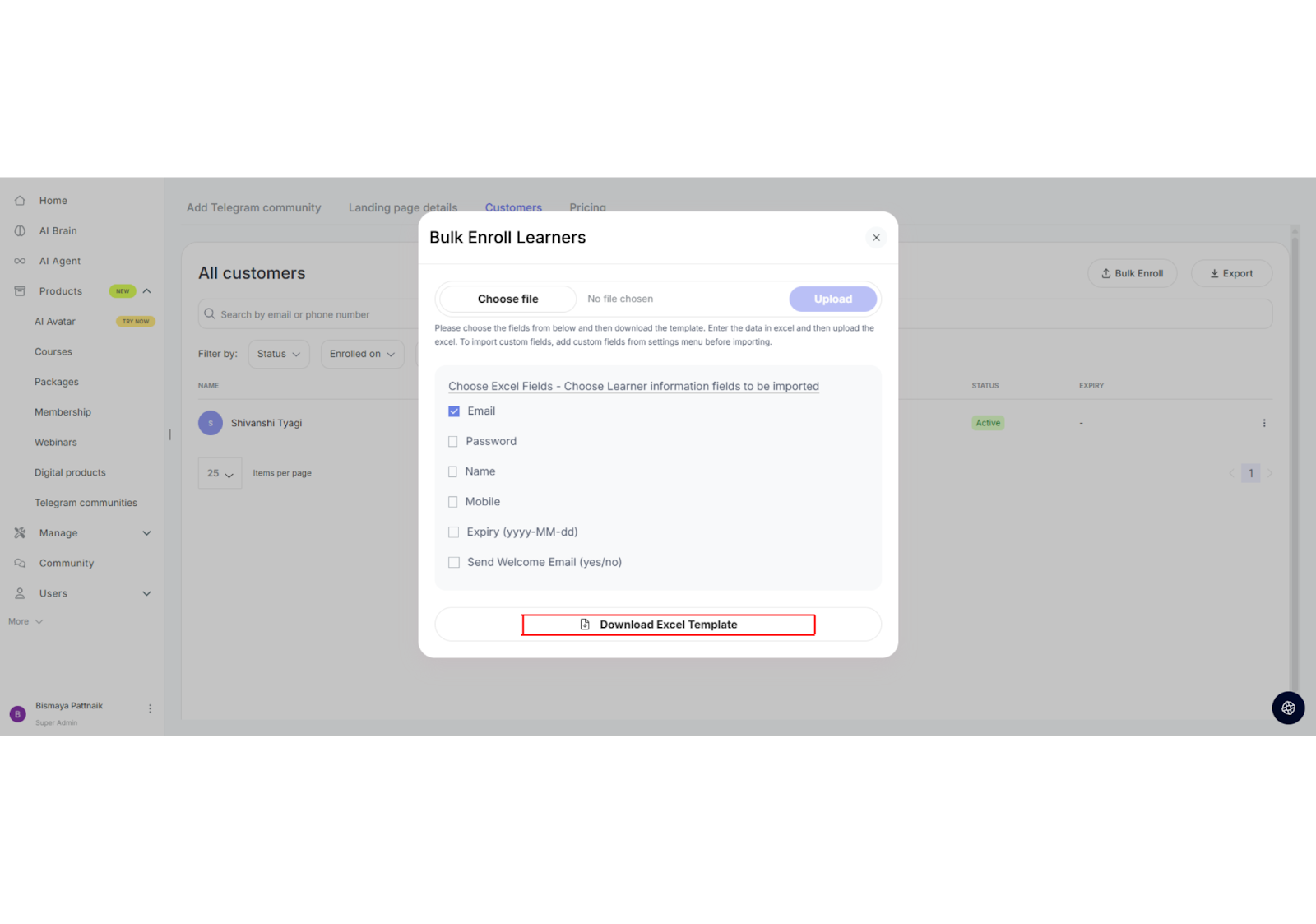Click the Home icon in sidebar
The image size is (1316, 924).
[20, 201]
